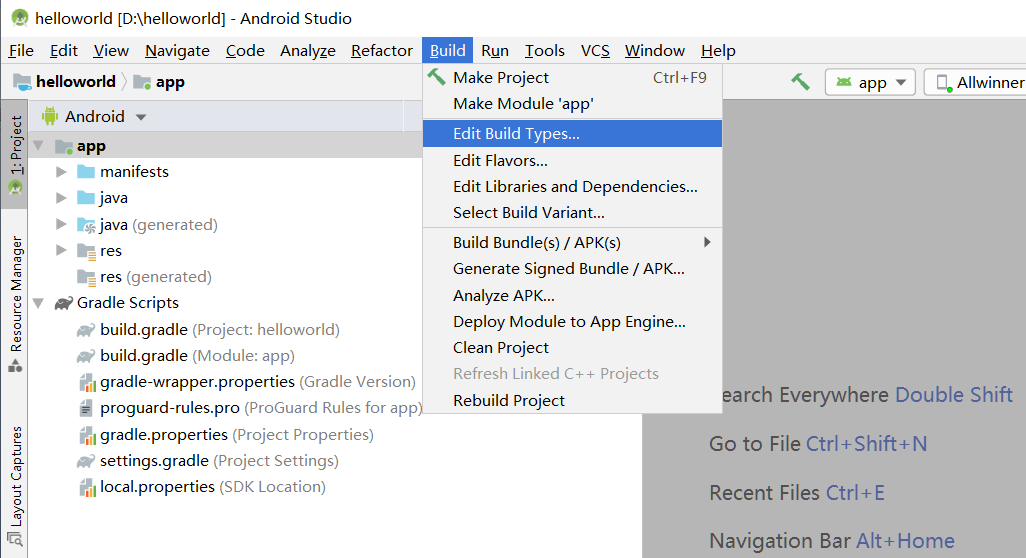Screen dimensions: 1026x558
Task: Click the Android robot icon in view selector
Action: pos(50,116)
